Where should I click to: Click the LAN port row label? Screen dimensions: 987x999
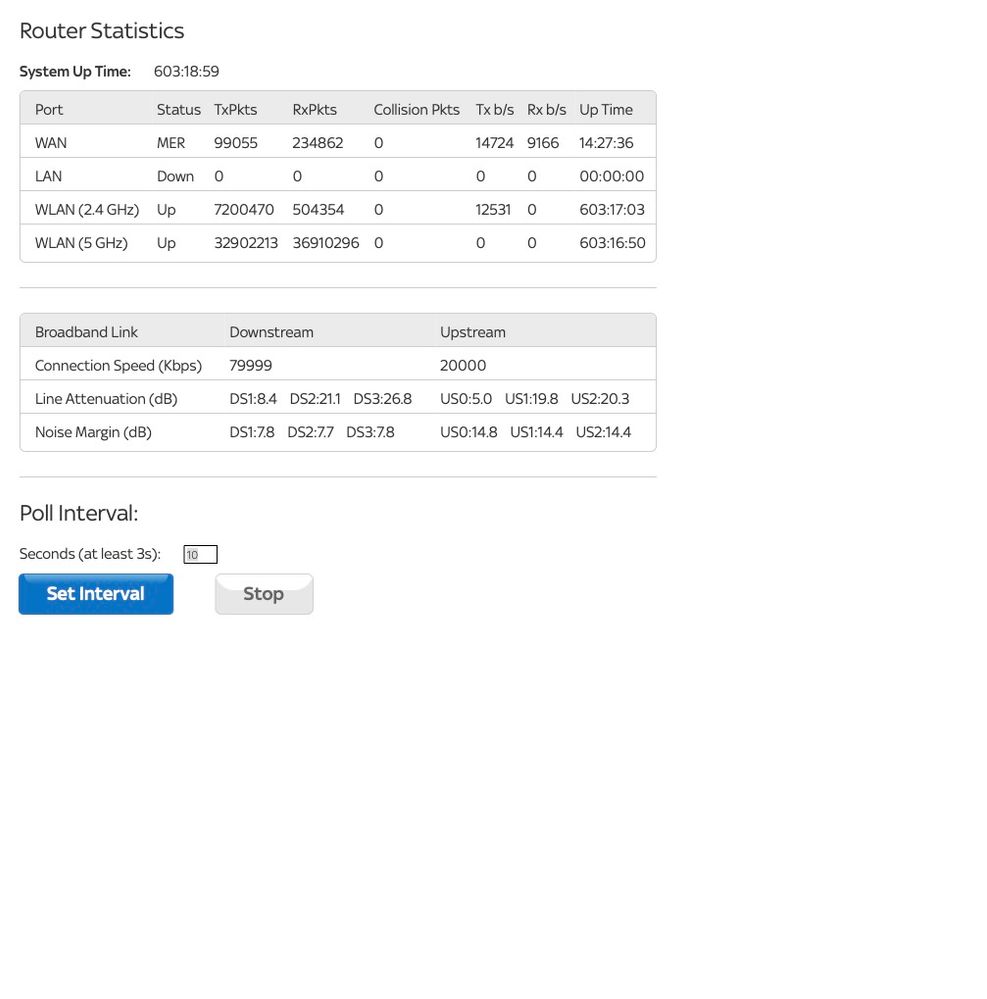(48, 176)
